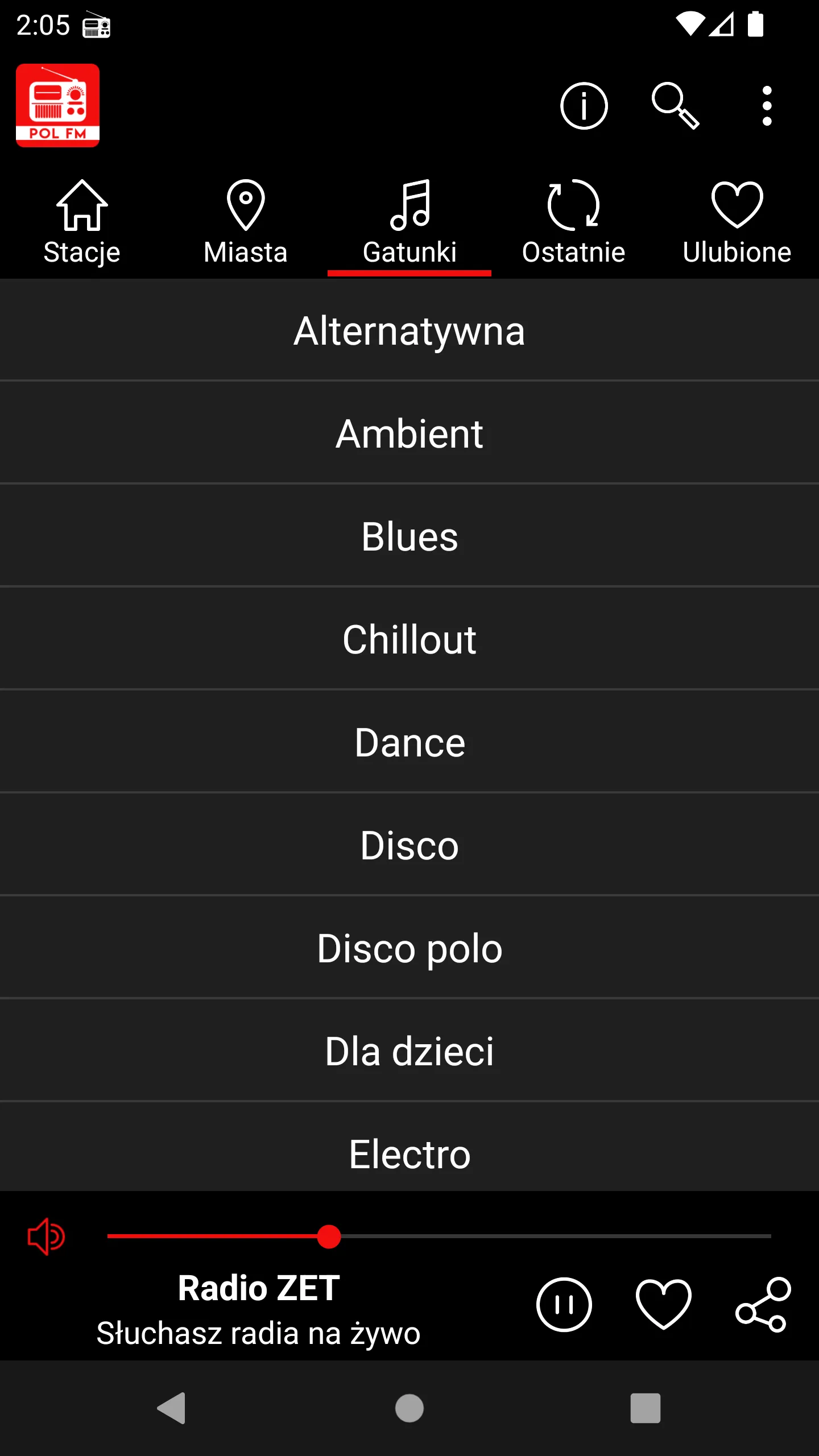The width and height of the screenshot is (819, 1456).
Task: Pick the Dla dzieci category
Action: tap(409, 1051)
